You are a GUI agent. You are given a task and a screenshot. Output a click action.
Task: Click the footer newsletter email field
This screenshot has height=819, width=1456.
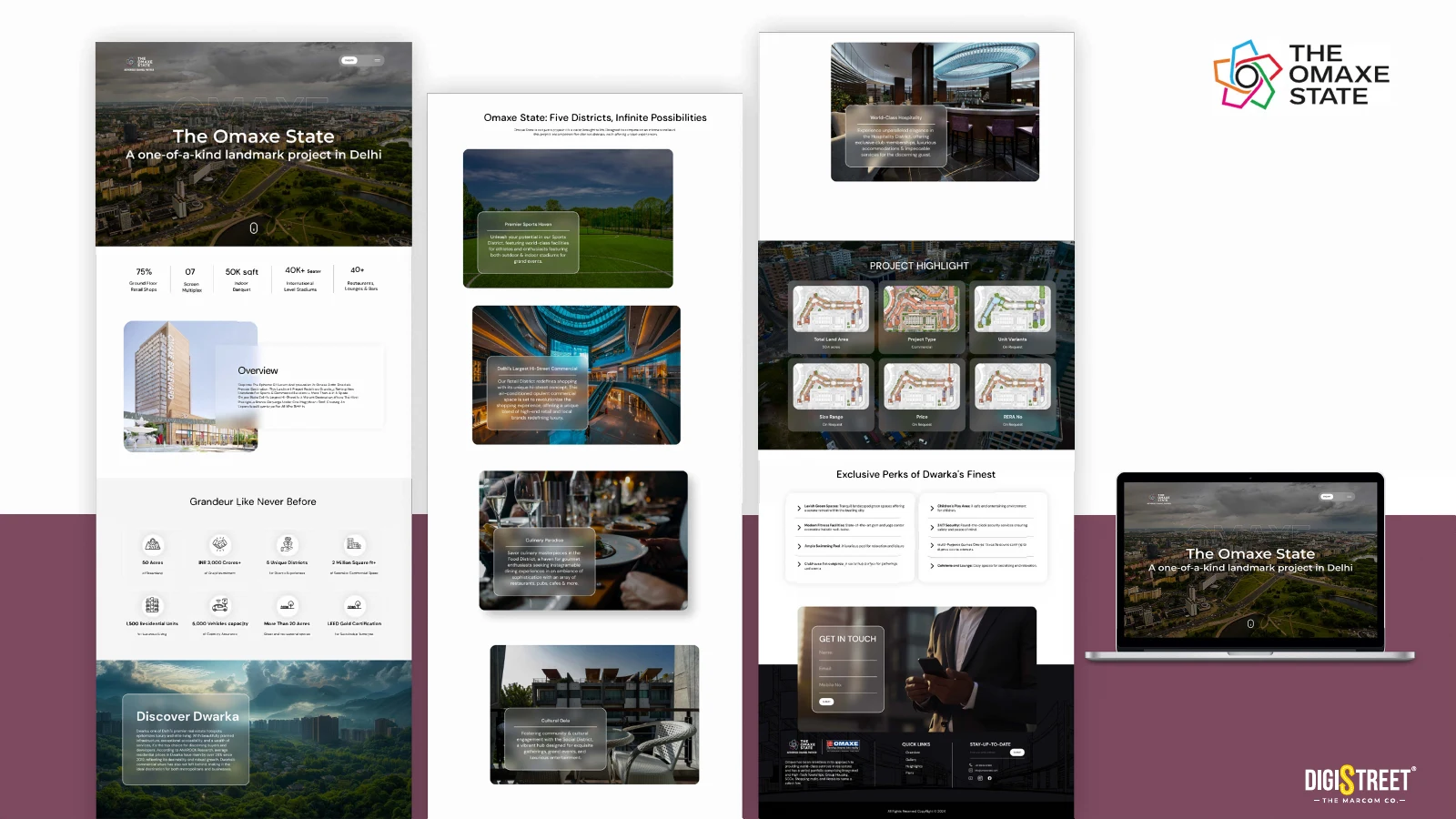pyautogui.click(x=988, y=753)
